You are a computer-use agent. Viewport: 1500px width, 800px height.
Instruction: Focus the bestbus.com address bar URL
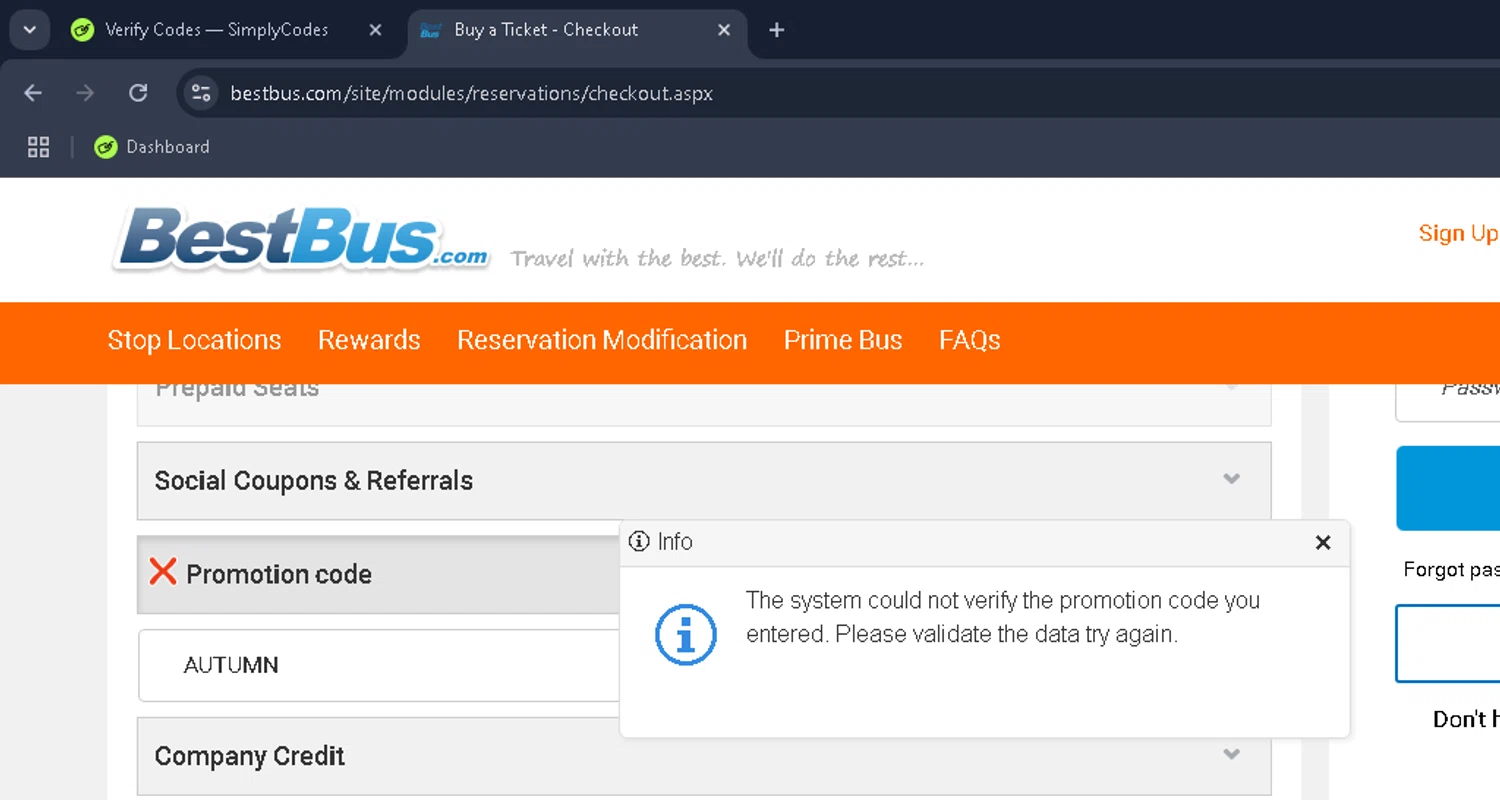471,93
